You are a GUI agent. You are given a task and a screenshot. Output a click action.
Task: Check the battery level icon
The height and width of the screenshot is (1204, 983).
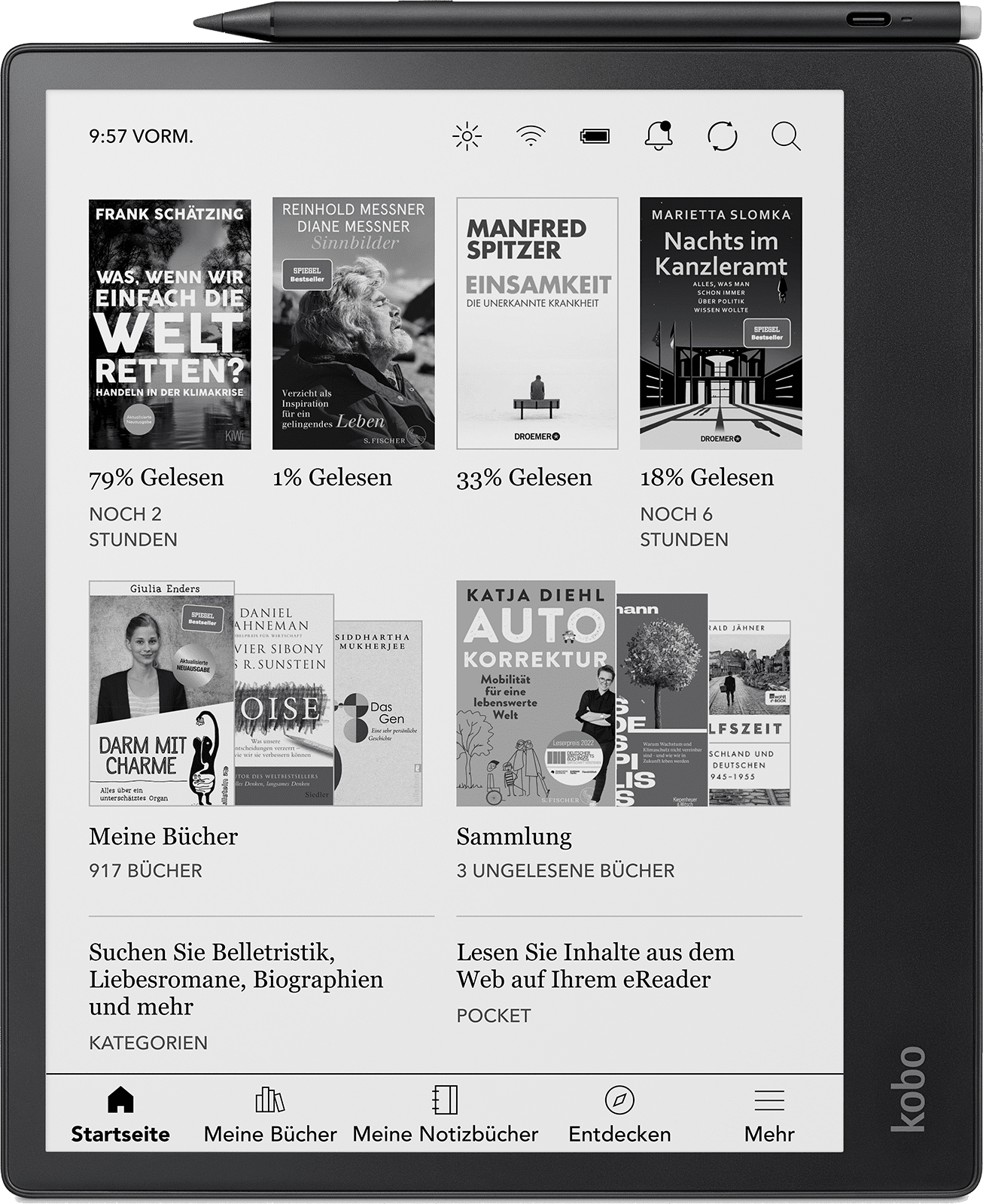pyautogui.click(x=595, y=136)
